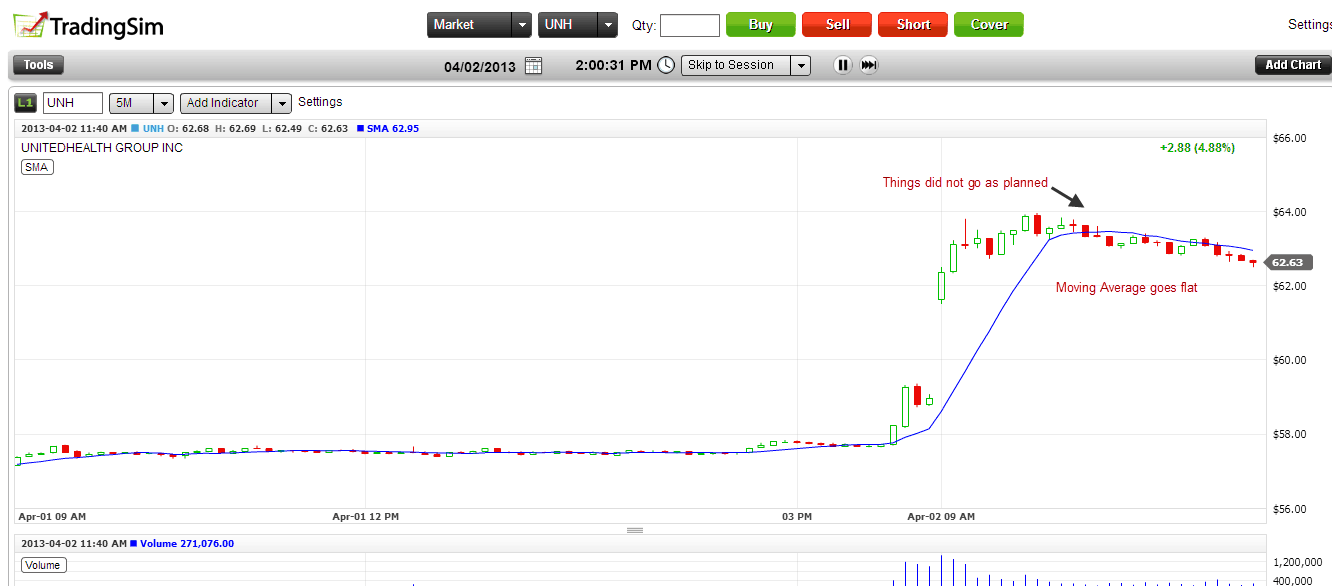Open the calendar date picker icon

click(533, 66)
